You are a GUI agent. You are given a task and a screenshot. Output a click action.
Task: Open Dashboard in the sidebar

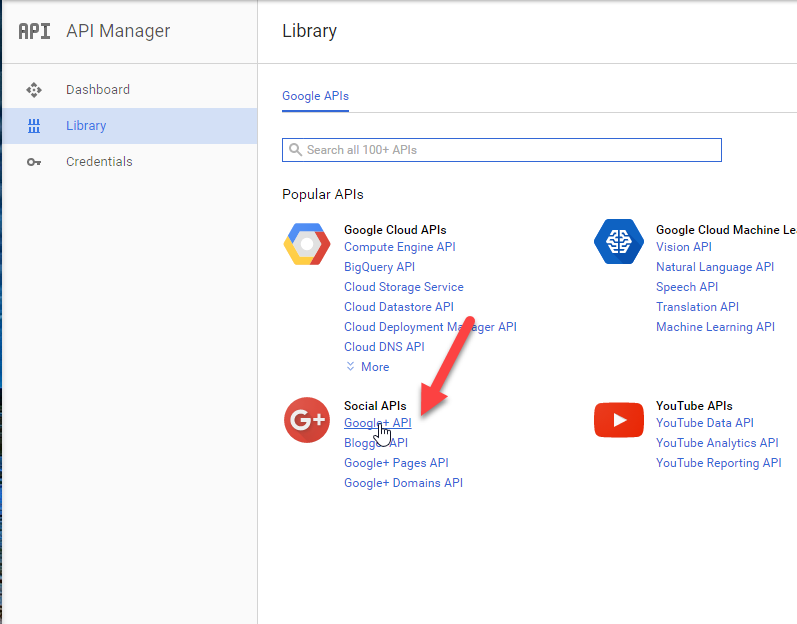[x=130, y=90]
